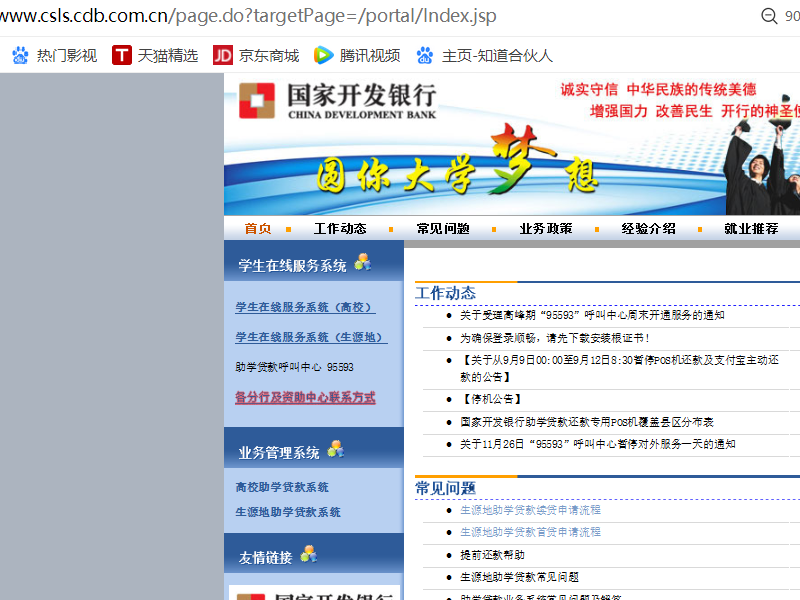The image size is (800, 600).
Task: Open 腾讯视频 via the play icon
Action: pos(323,55)
